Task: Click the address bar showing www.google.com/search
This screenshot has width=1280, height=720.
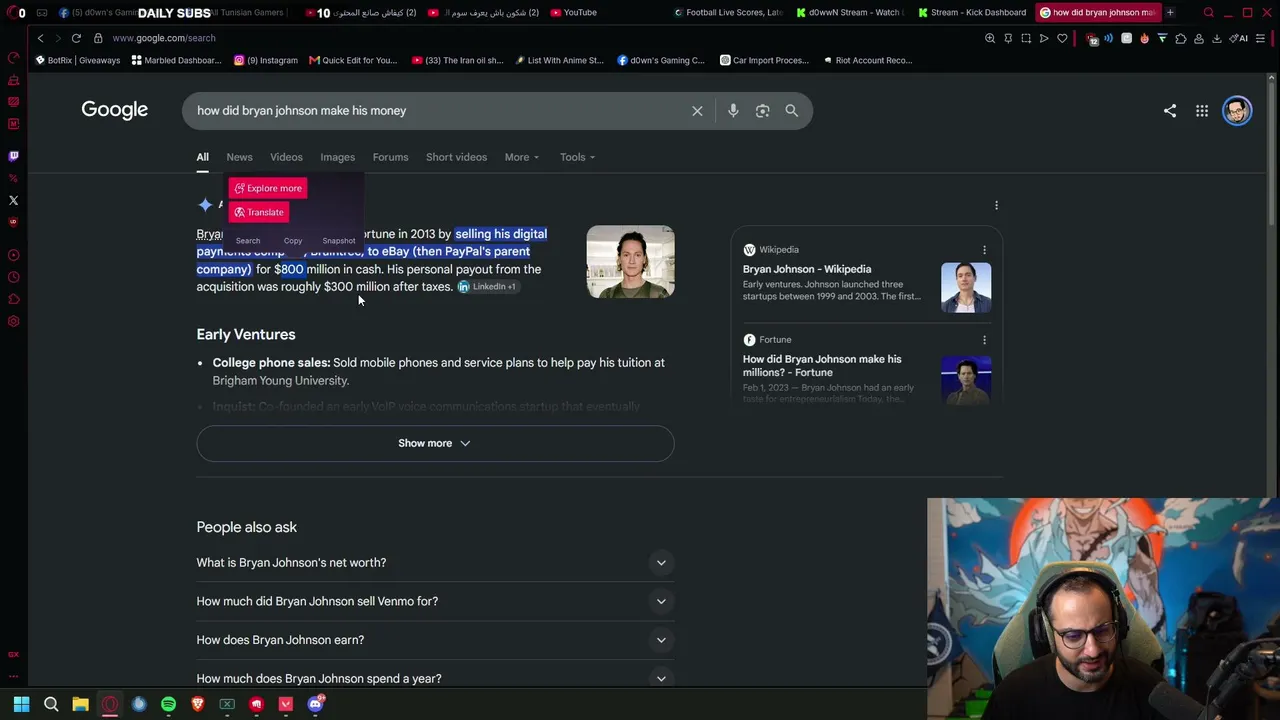Action: coord(164,38)
